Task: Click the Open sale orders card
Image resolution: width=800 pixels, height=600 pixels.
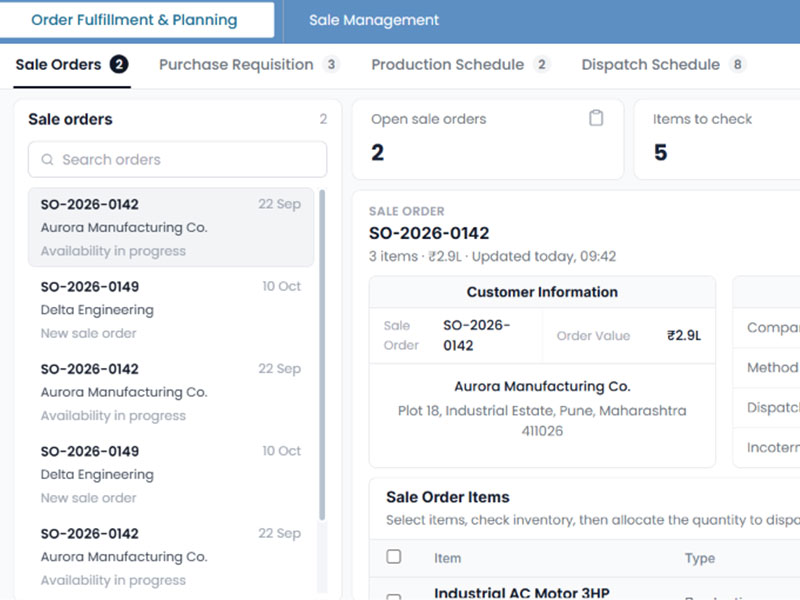Action: (x=488, y=139)
